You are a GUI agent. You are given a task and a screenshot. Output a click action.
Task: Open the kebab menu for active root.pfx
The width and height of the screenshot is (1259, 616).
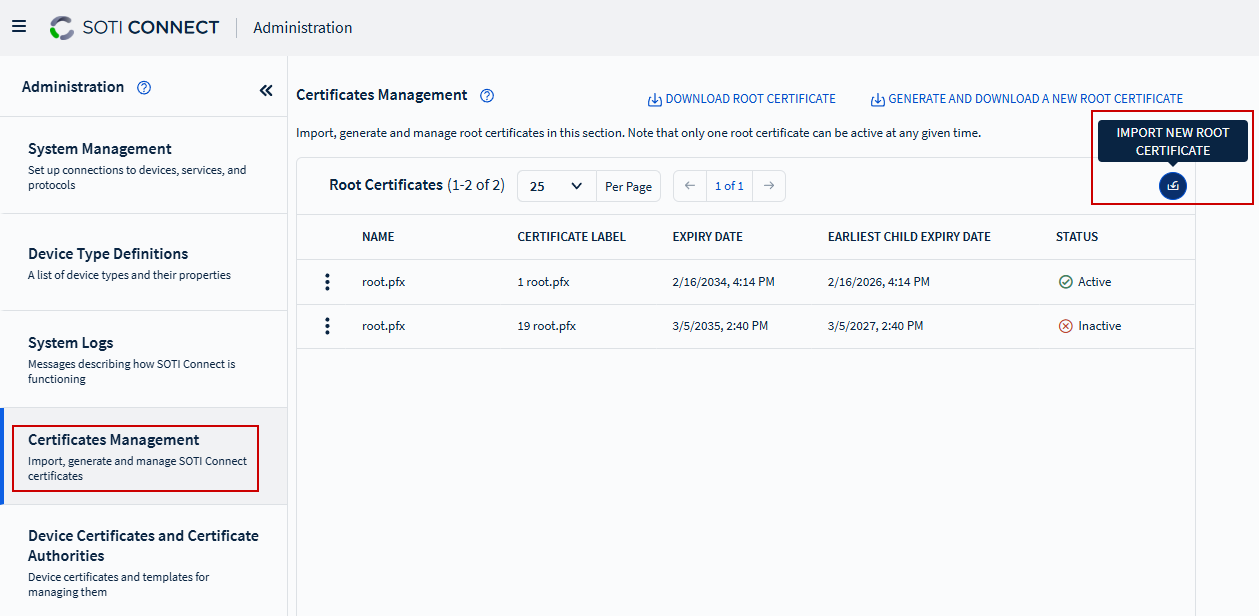[x=327, y=282]
